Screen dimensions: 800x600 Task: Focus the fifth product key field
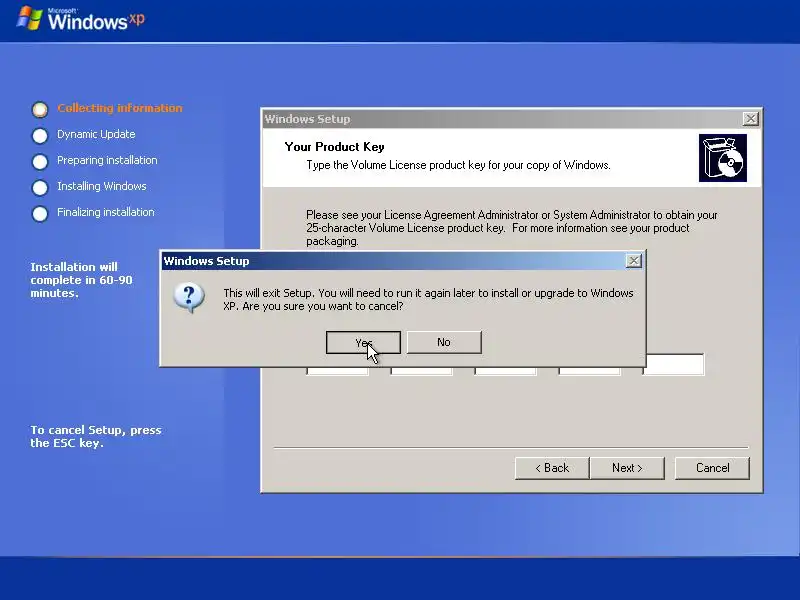(675, 364)
